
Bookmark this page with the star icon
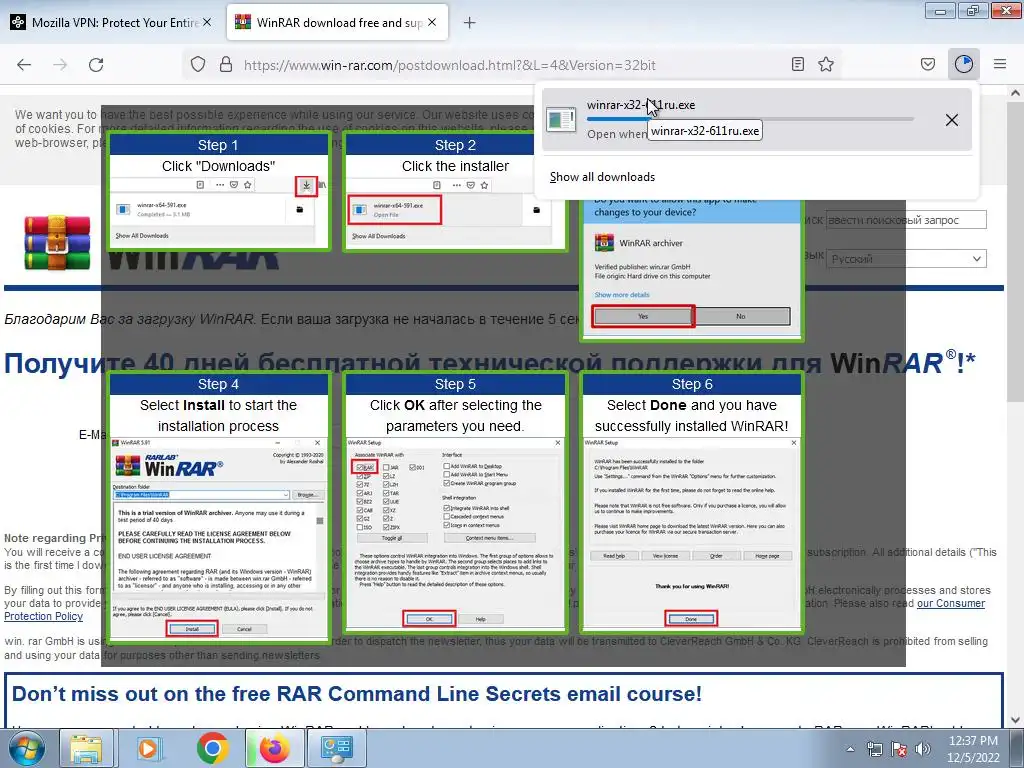[x=826, y=64]
